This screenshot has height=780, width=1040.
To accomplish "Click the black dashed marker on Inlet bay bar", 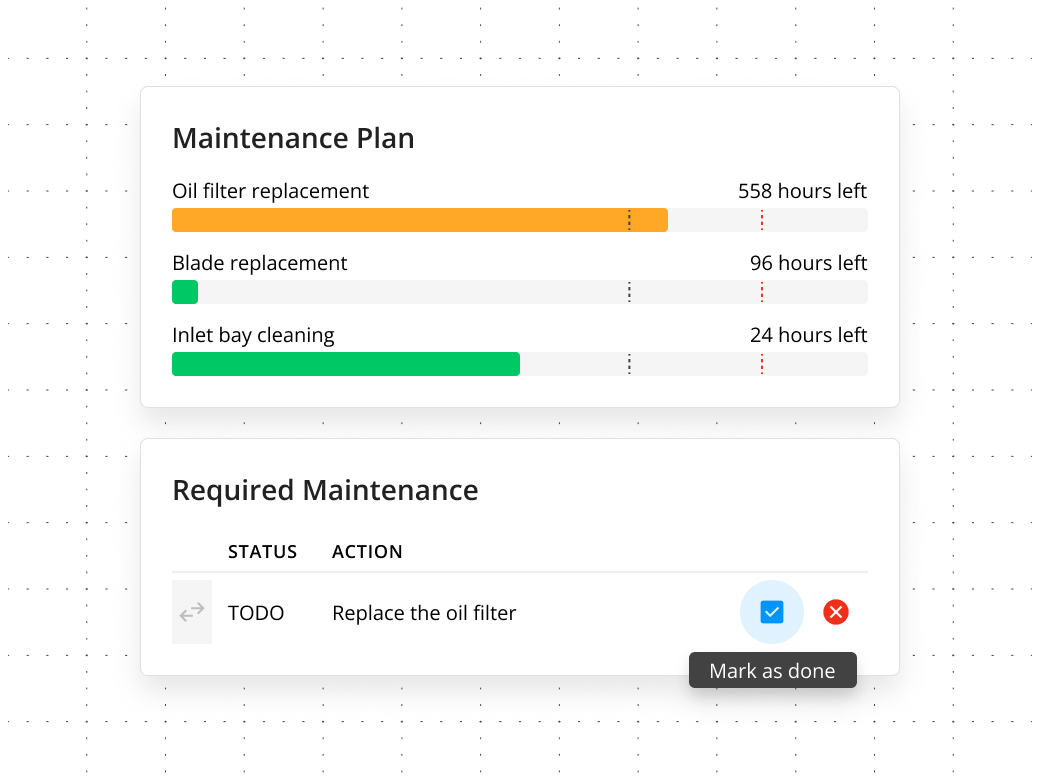I will click(629, 364).
